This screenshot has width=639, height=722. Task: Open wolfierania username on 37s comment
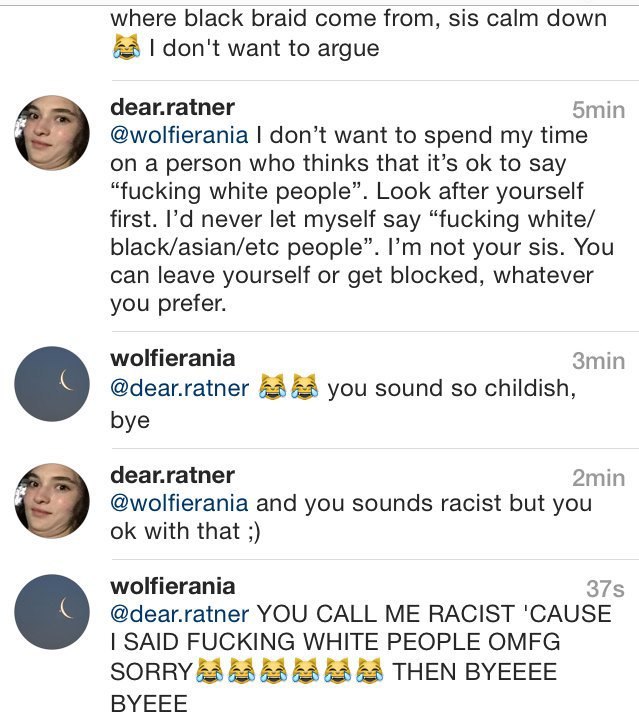pos(173,586)
